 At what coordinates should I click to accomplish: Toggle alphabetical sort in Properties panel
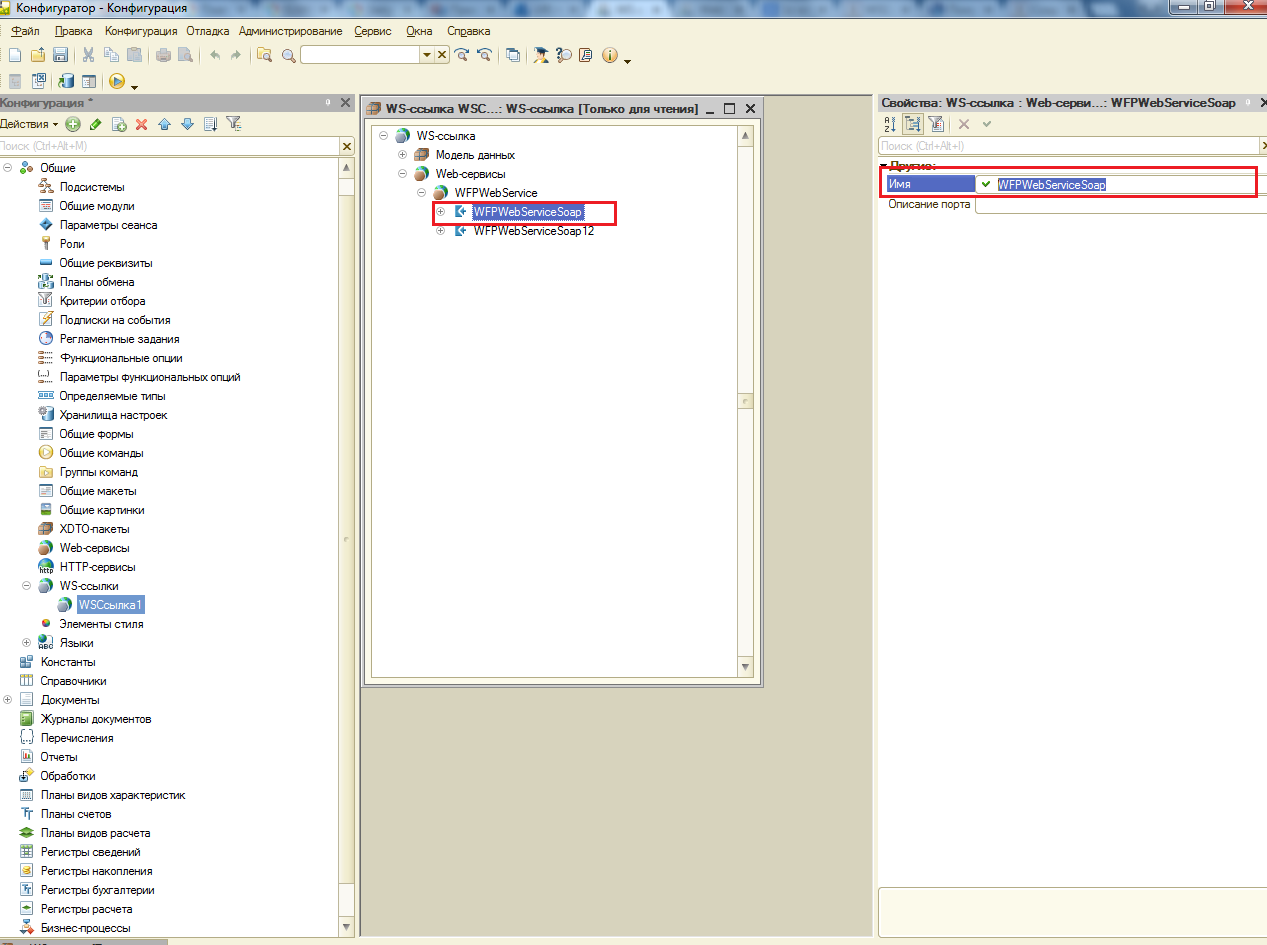click(890, 124)
